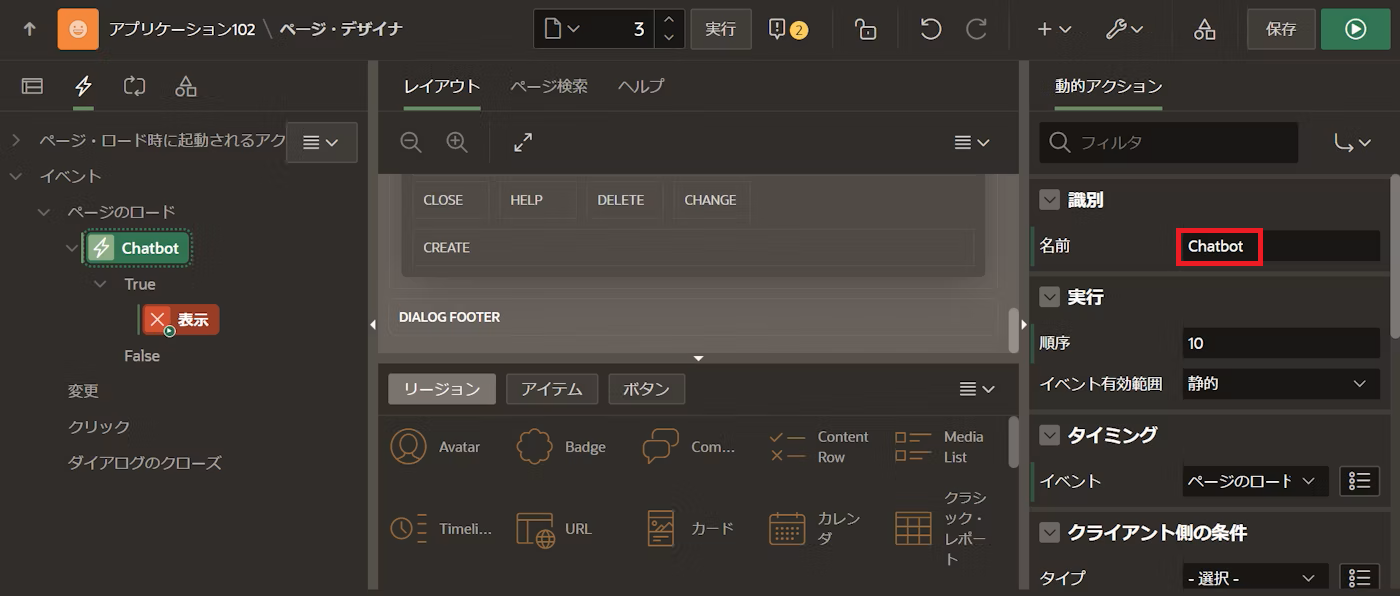Click the Save button
1400x596 pixels.
[x=1281, y=29]
